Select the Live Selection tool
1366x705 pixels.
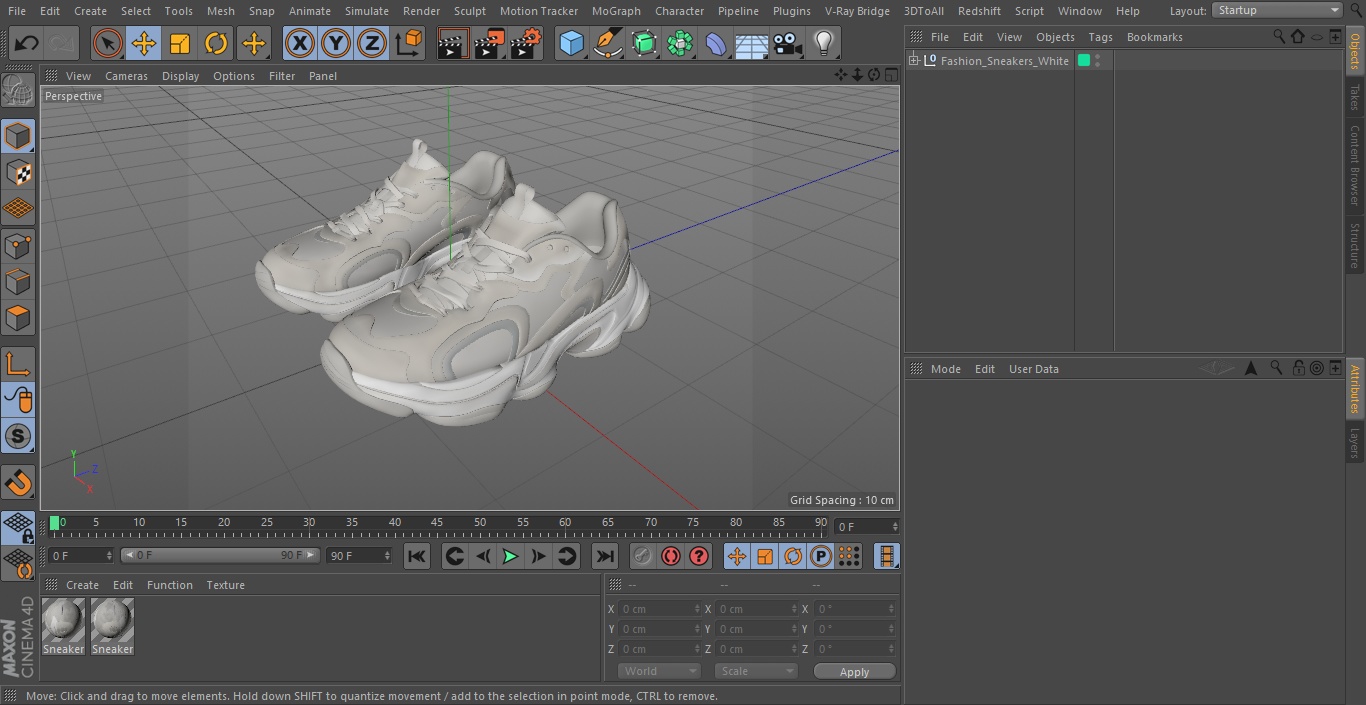107,43
